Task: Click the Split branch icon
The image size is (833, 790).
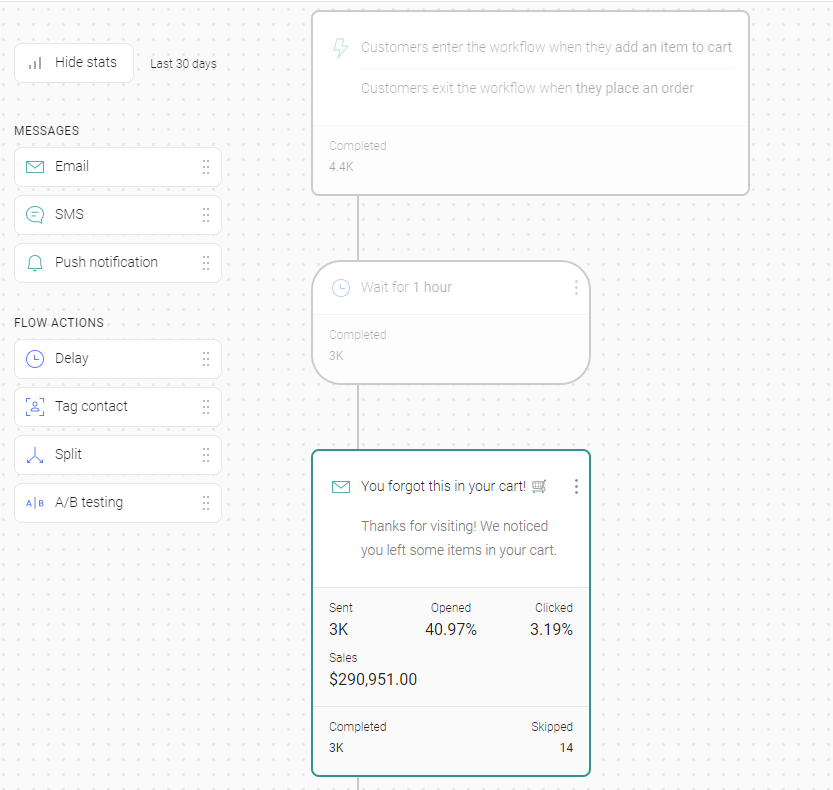Action: click(x=35, y=455)
